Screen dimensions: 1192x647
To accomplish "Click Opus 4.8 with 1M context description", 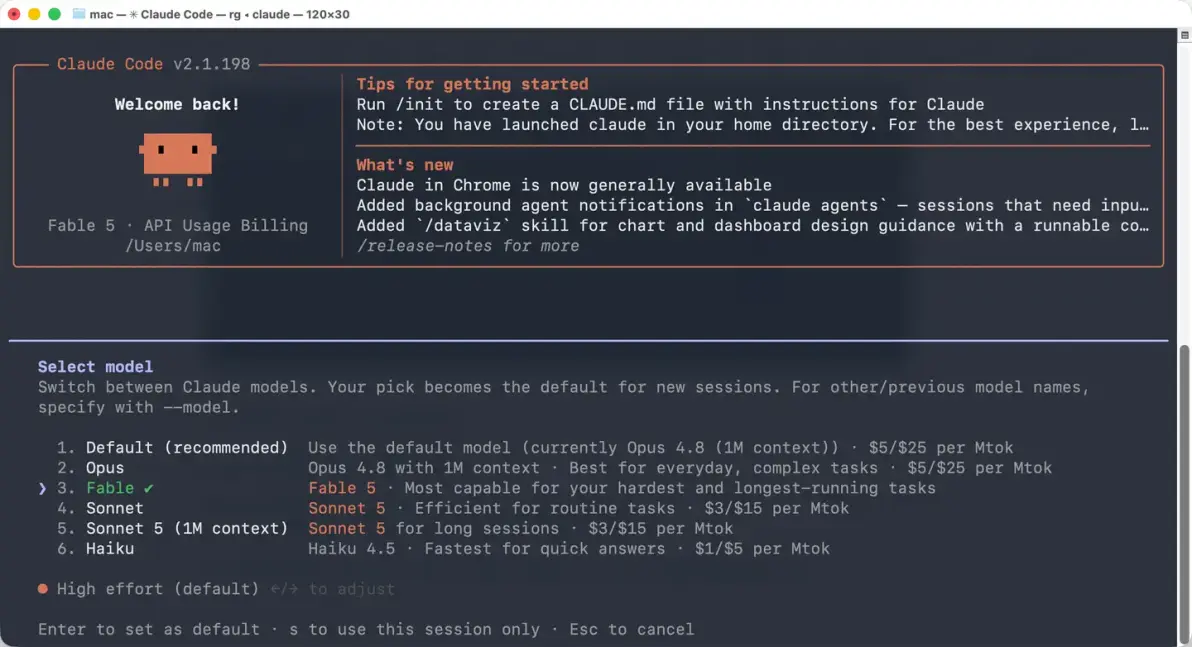I will (x=680, y=468).
